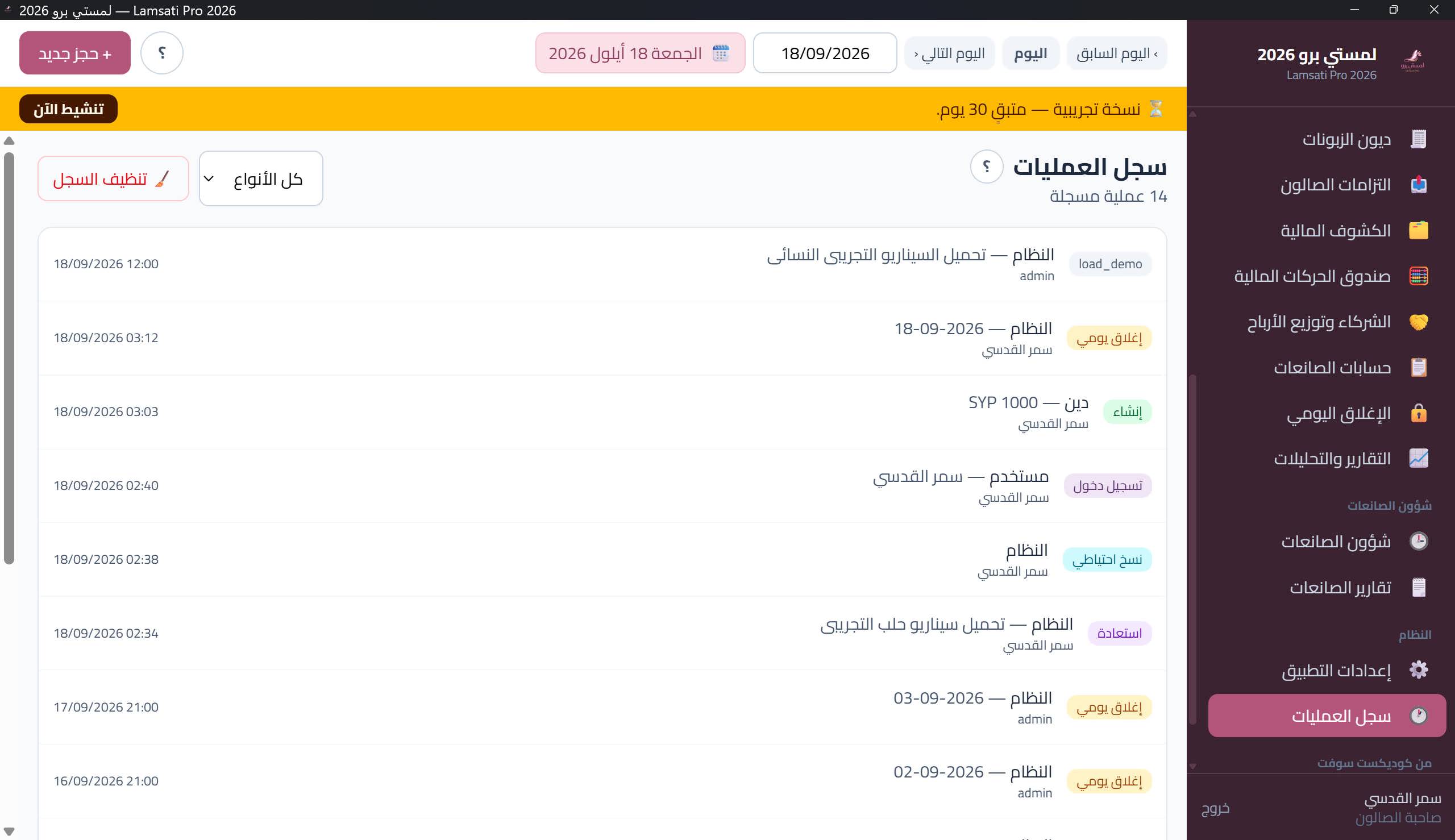The image size is (1455, 840).
Task: Click the استعادة restore tag
Action: (x=1119, y=634)
